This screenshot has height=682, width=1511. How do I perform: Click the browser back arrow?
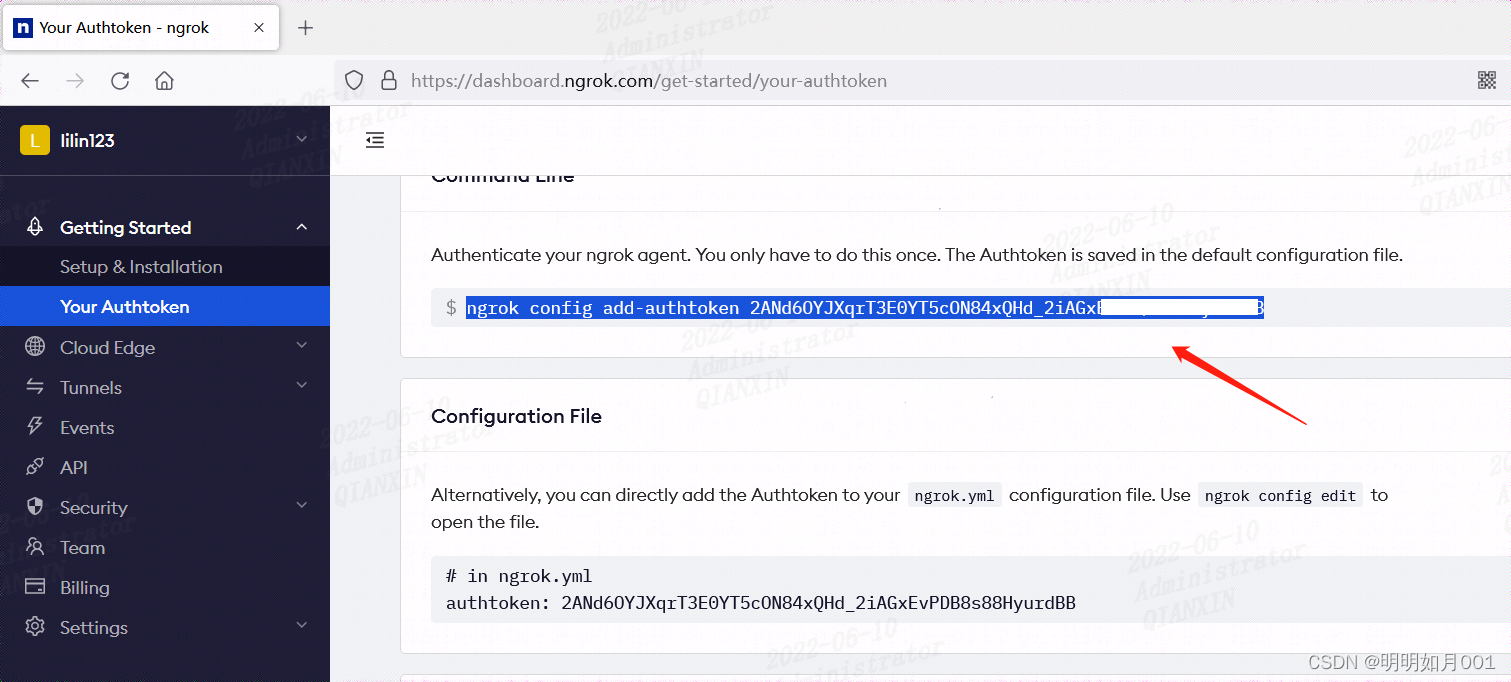tap(30, 81)
